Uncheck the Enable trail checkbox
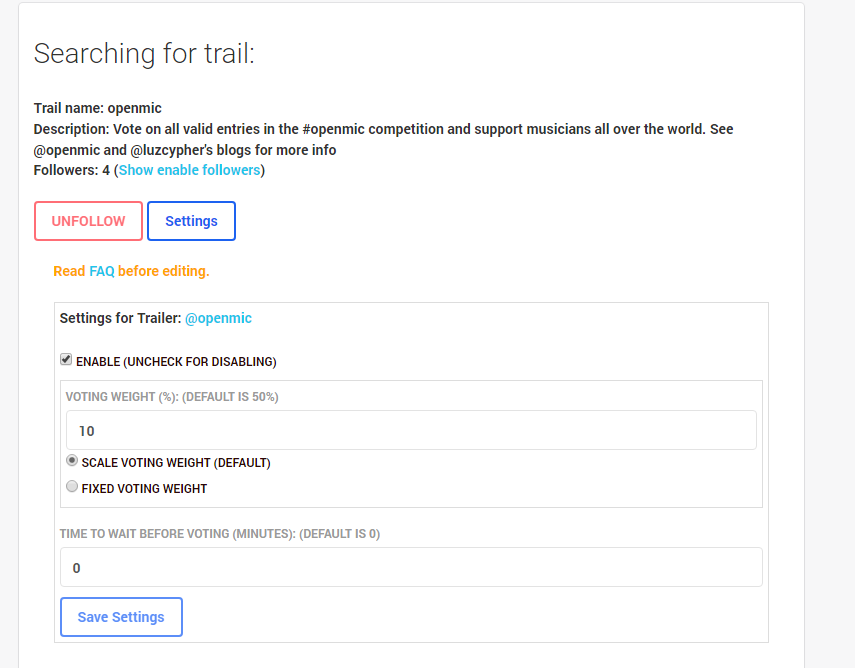Image resolution: width=855 pixels, height=668 pixels. tap(66, 359)
